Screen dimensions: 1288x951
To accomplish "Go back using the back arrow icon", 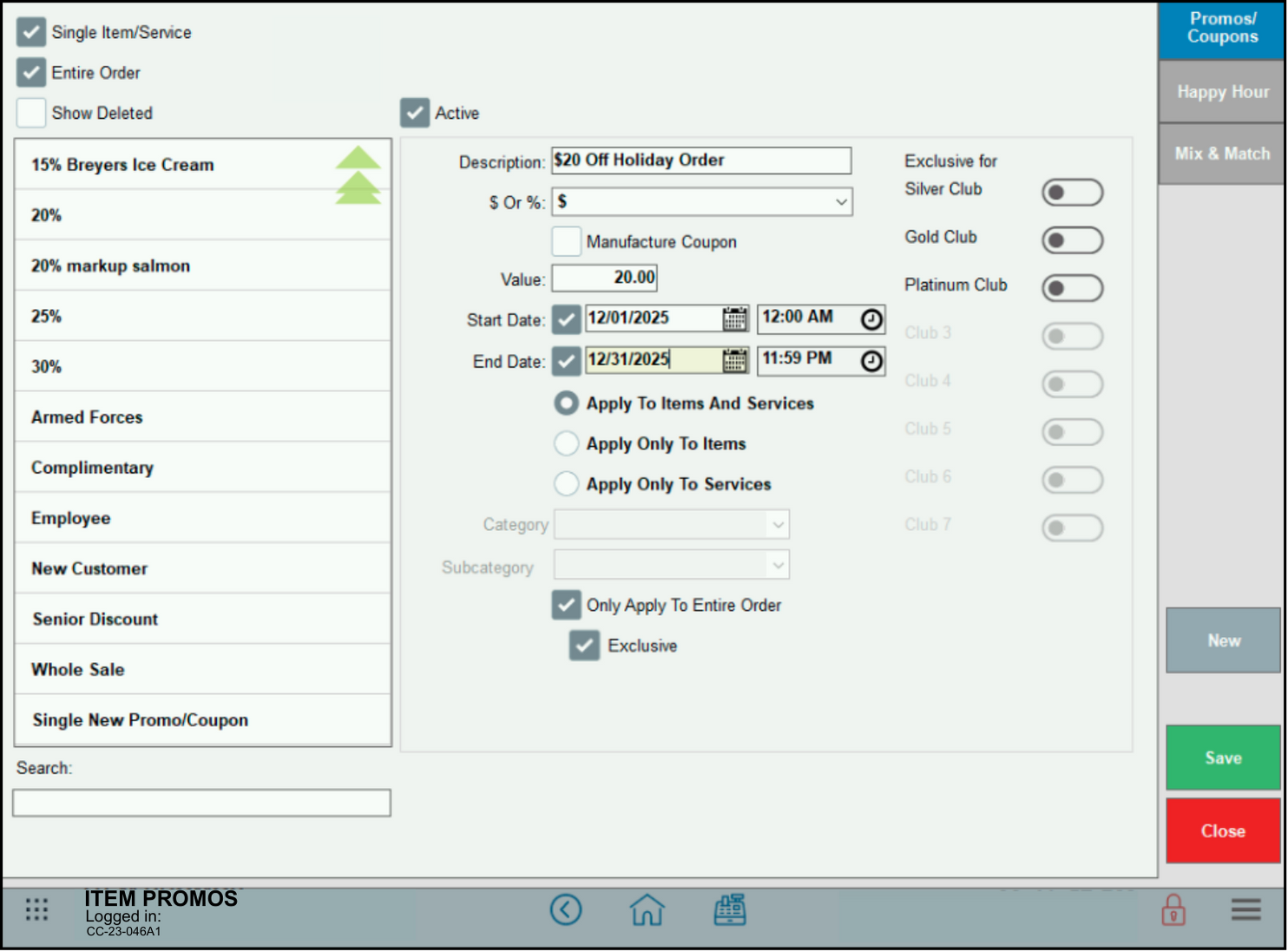I will [x=566, y=909].
